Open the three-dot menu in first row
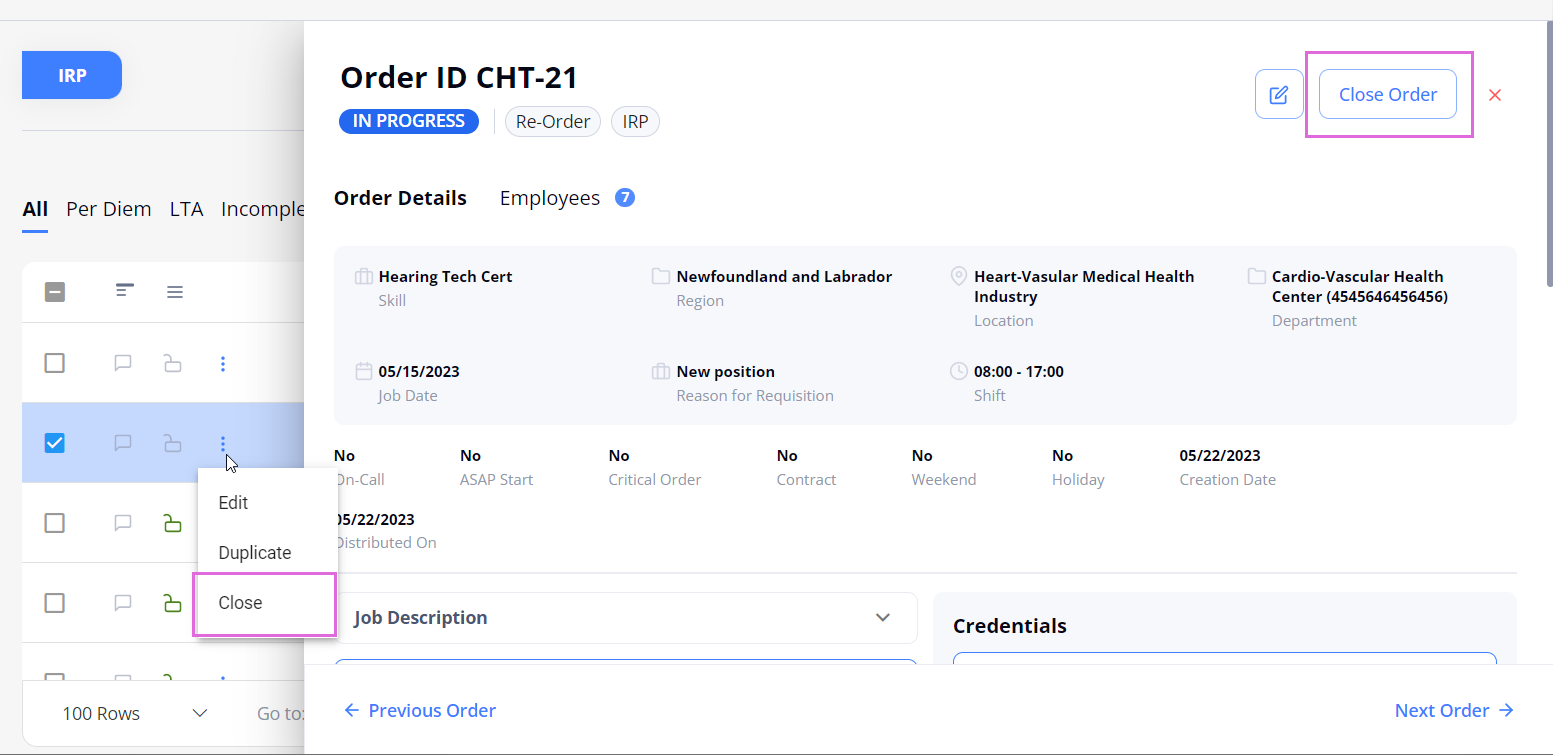Image resolution: width=1553 pixels, height=755 pixels. tap(223, 363)
